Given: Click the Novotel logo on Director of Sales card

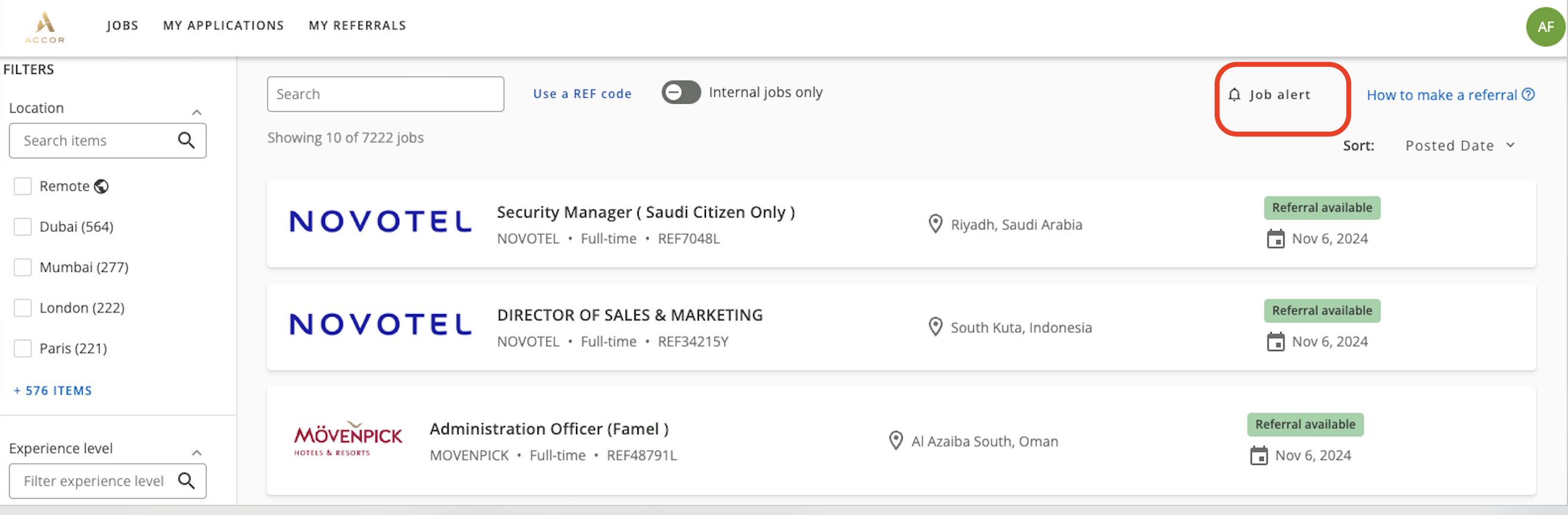Looking at the screenshot, I should pyautogui.click(x=381, y=324).
